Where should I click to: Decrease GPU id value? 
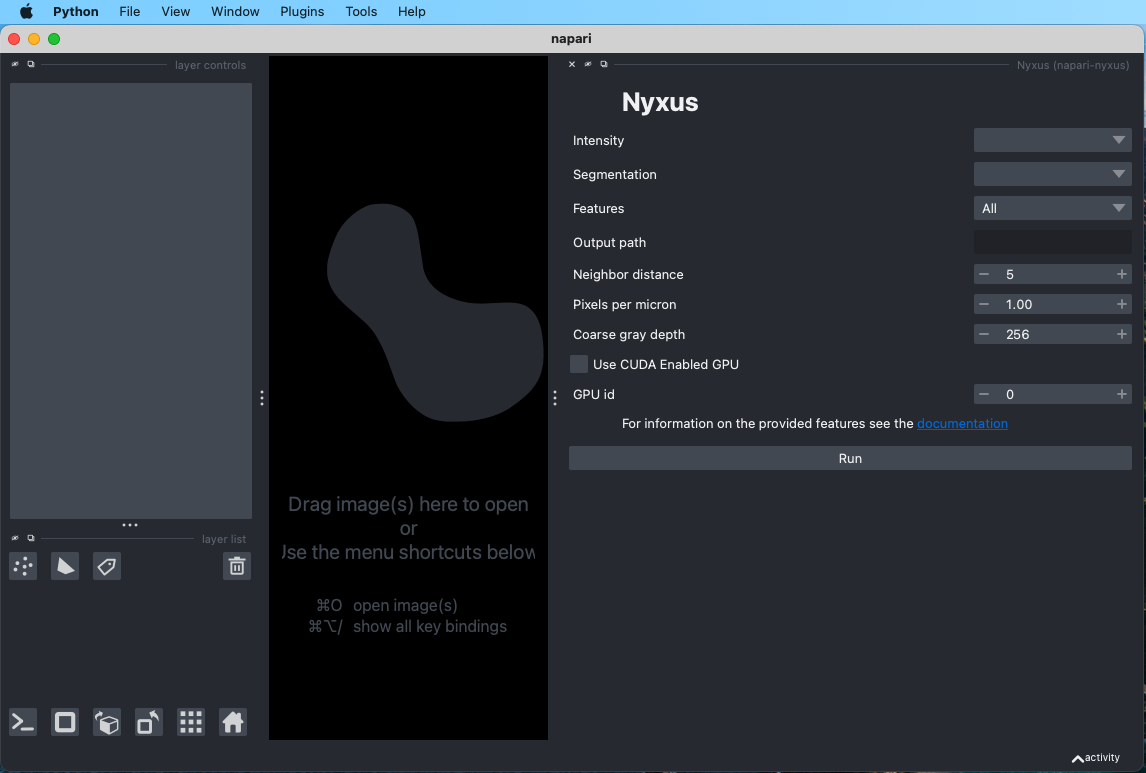tap(984, 394)
